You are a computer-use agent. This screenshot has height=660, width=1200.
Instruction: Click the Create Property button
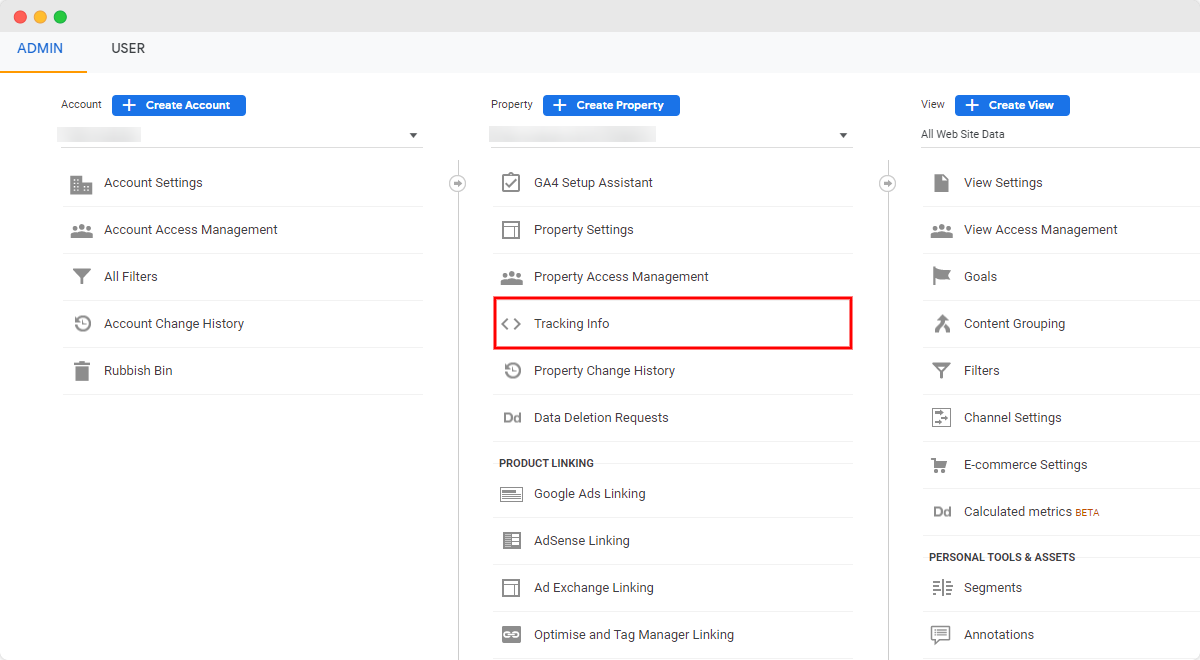click(611, 105)
